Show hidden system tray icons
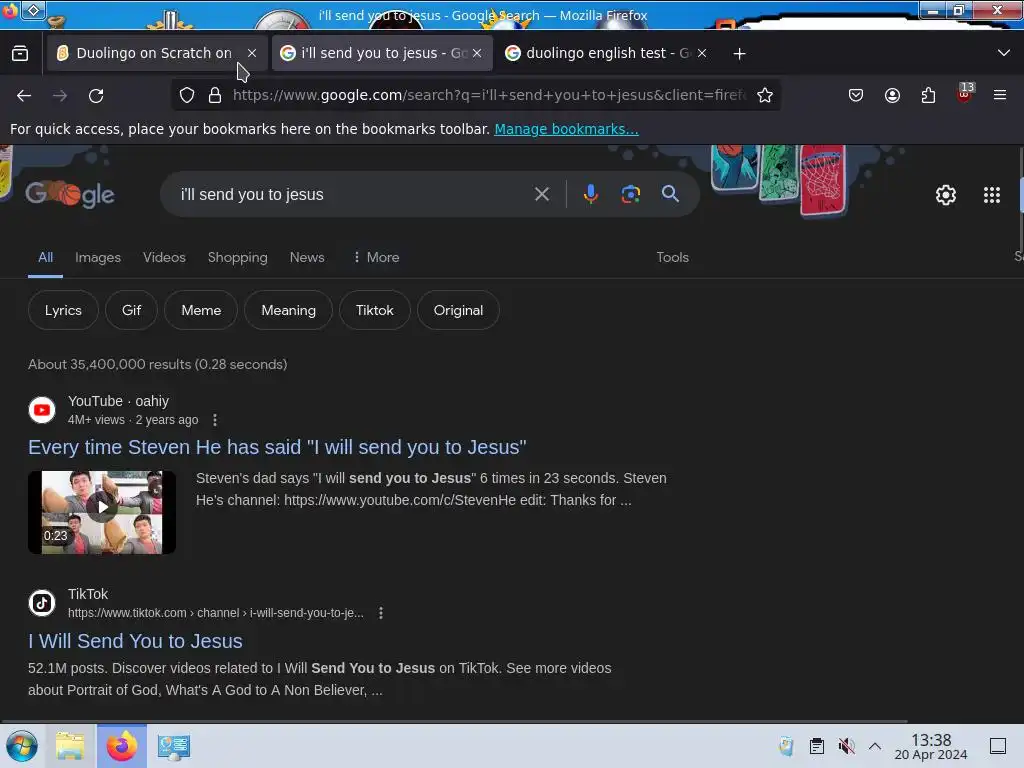The width and height of the screenshot is (1024, 768). point(875,746)
